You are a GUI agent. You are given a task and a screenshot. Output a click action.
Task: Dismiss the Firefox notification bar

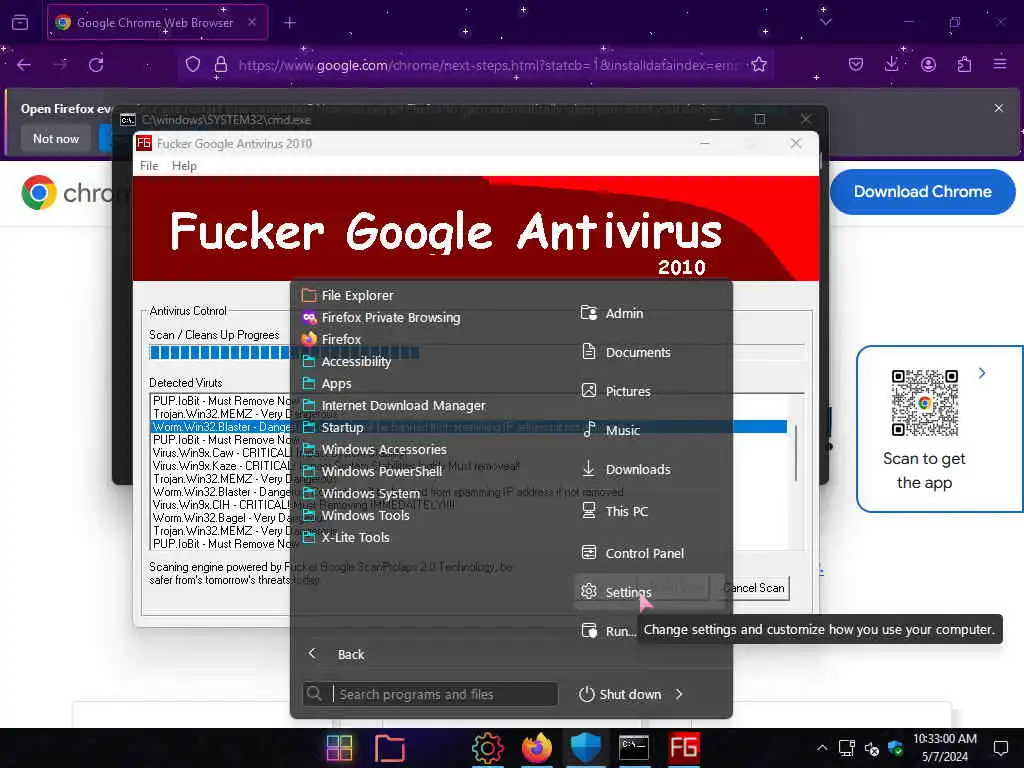(x=999, y=108)
